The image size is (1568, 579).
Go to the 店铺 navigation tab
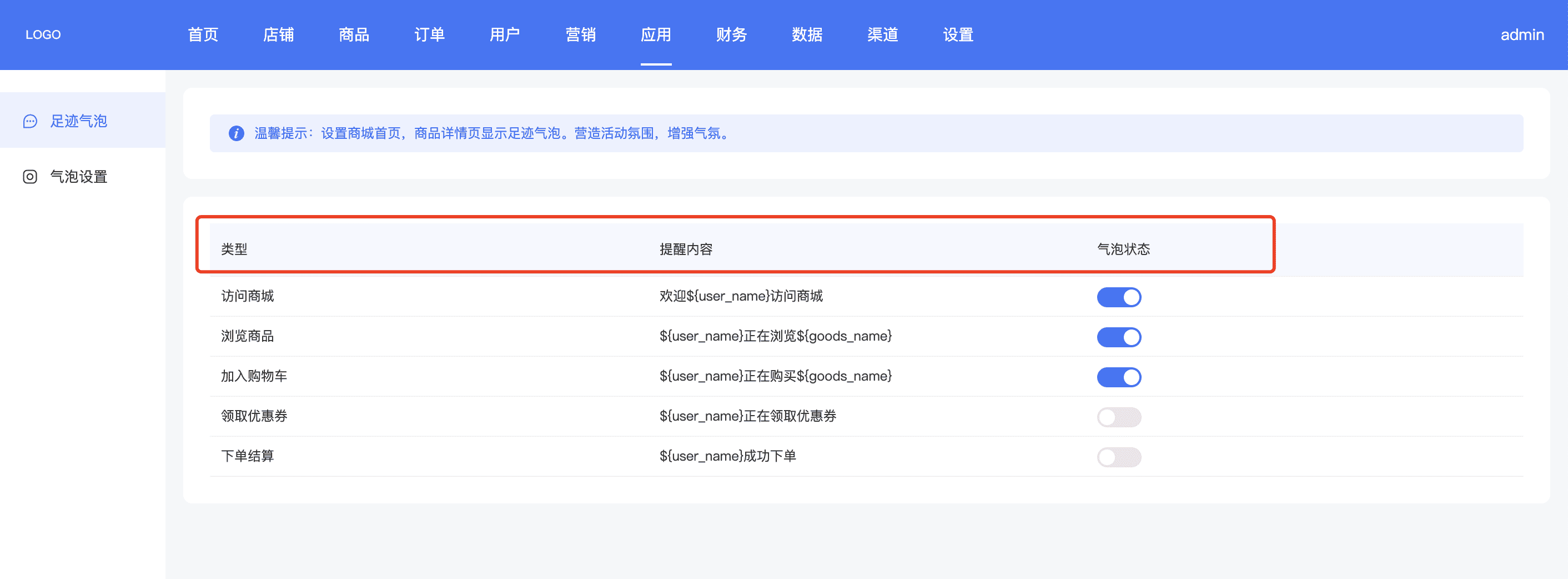tap(278, 35)
